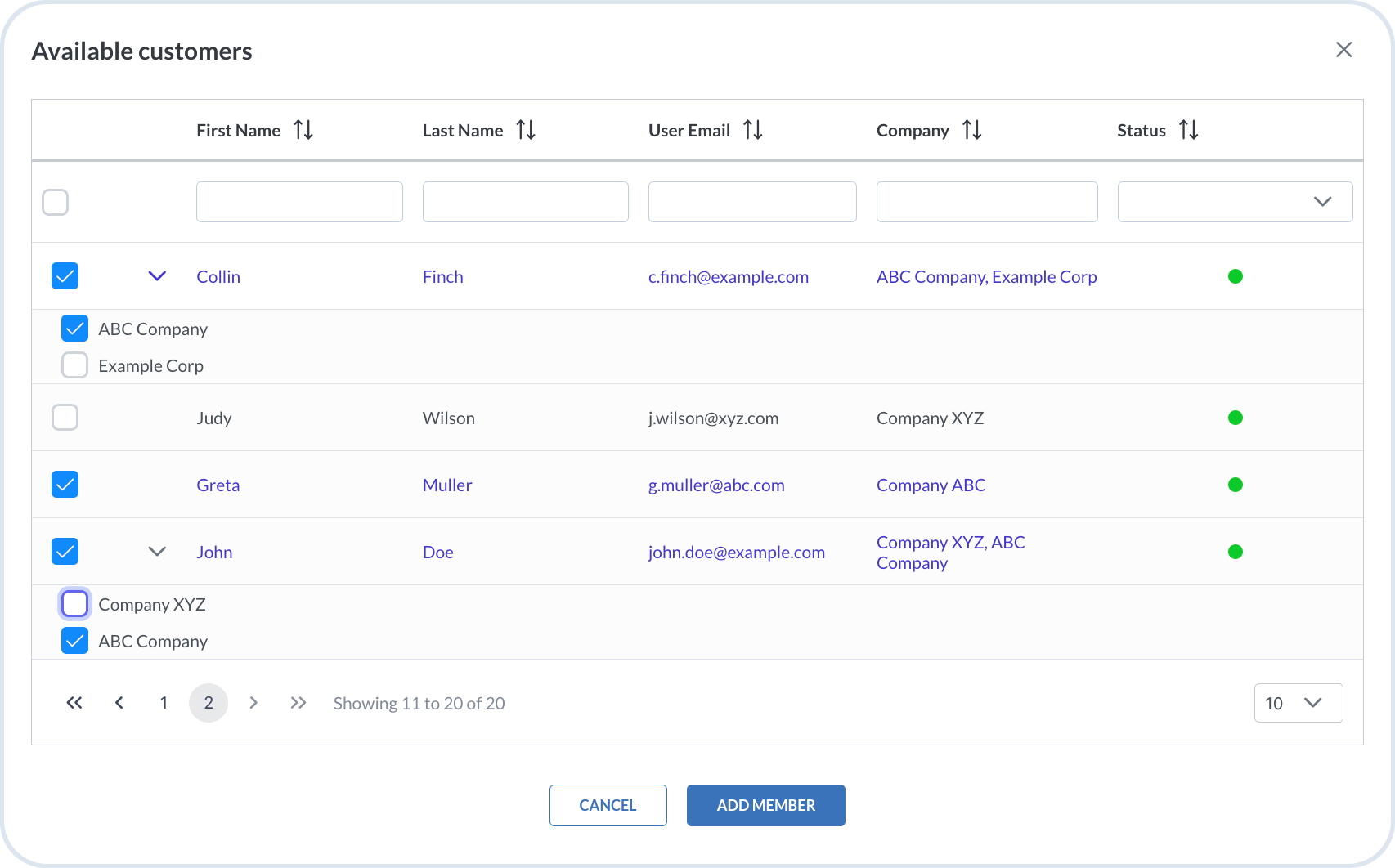Sort table by Last Name
The image size is (1395, 868).
[526, 130]
